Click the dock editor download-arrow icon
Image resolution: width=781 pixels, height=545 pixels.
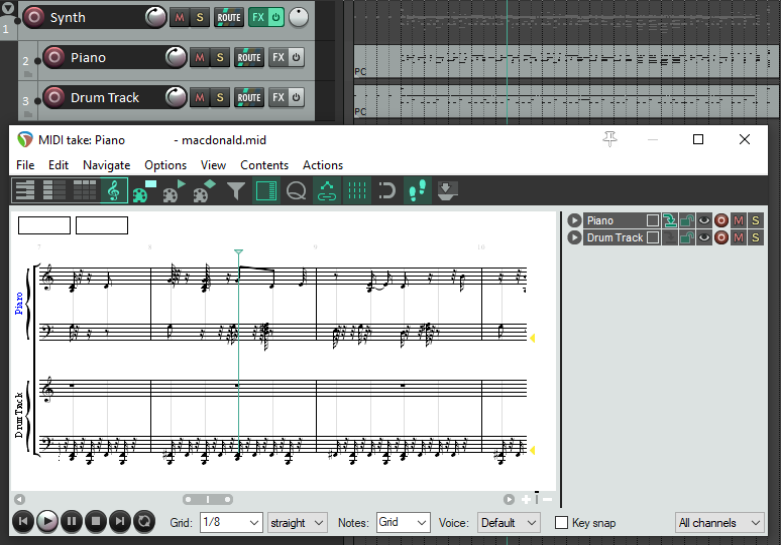point(446,190)
